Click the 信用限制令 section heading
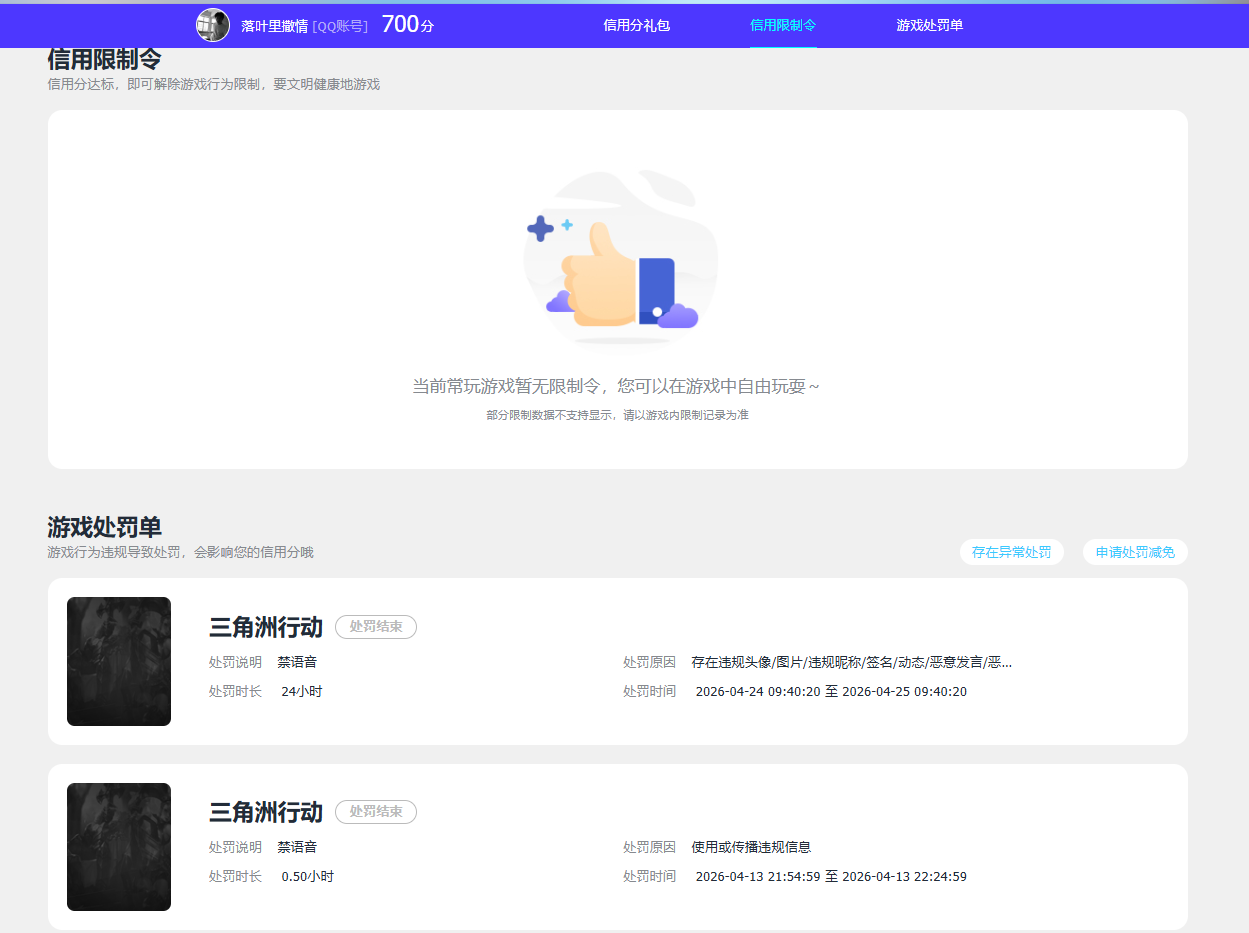This screenshot has width=1249, height=933. coord(104,59)
